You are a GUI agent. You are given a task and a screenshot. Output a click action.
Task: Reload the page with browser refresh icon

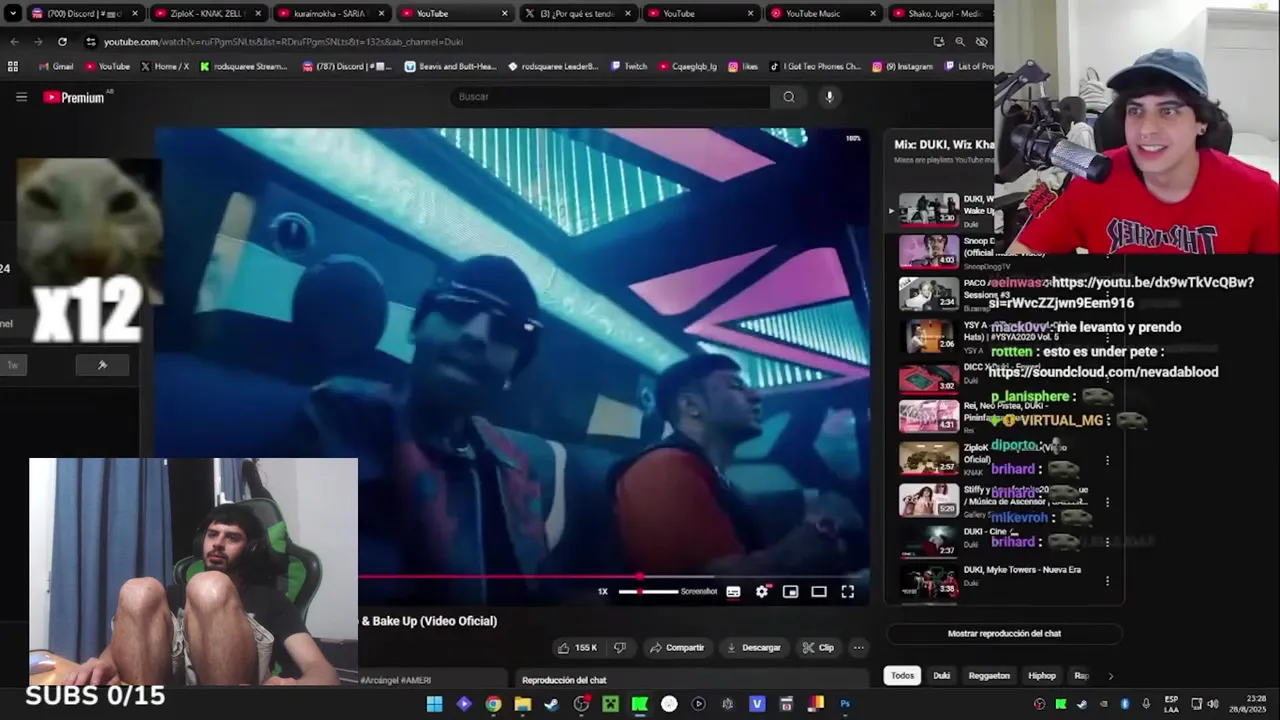(x=62, y=42)
